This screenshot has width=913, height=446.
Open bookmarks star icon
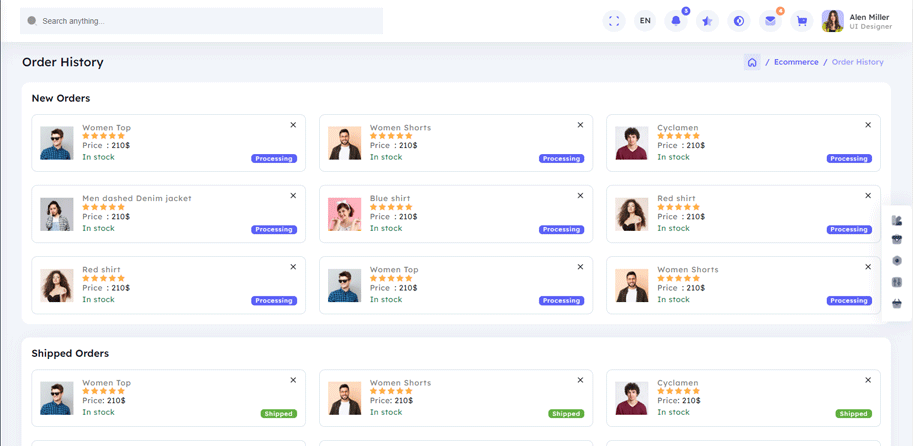(x=707, y=21)
